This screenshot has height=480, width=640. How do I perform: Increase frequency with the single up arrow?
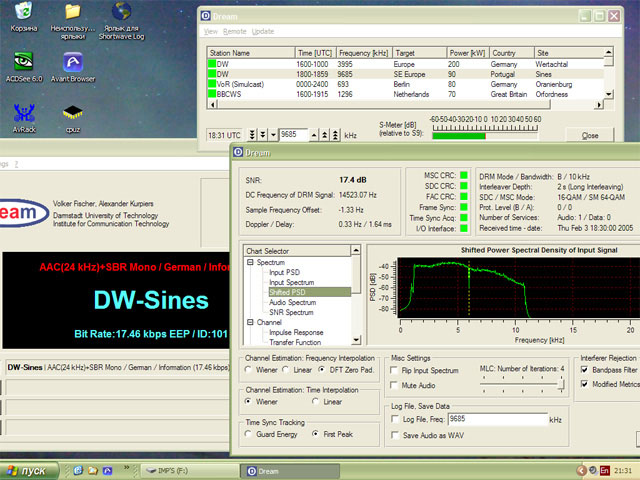coord(313,135)
